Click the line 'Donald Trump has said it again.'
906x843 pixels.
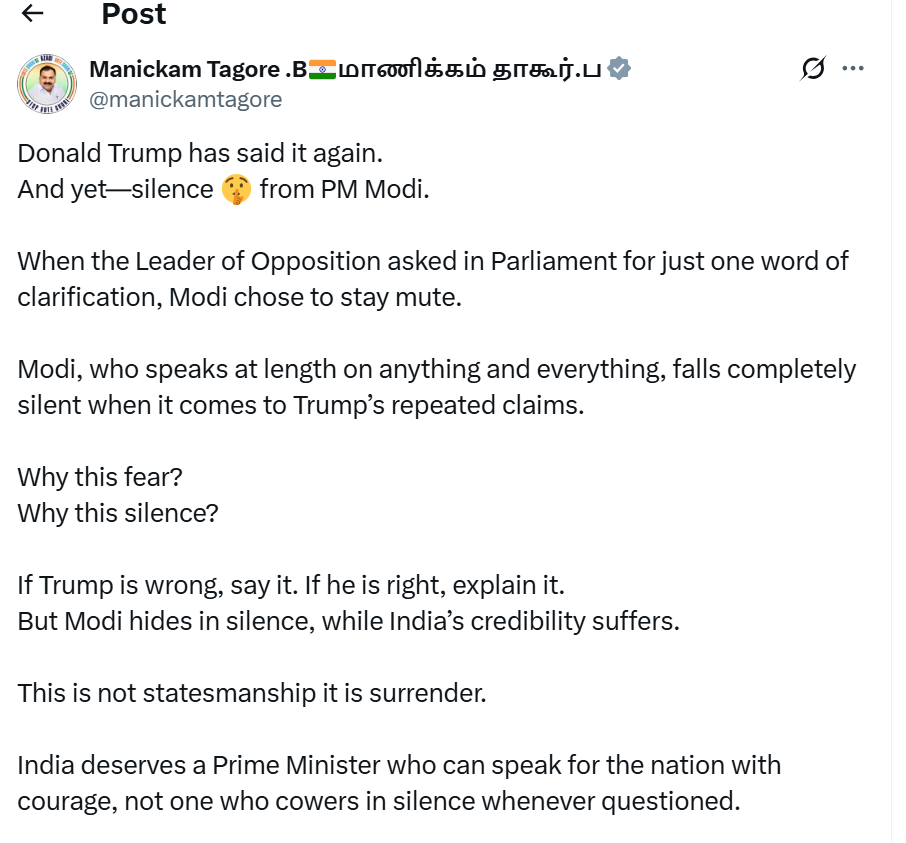(x=200, y=153)
